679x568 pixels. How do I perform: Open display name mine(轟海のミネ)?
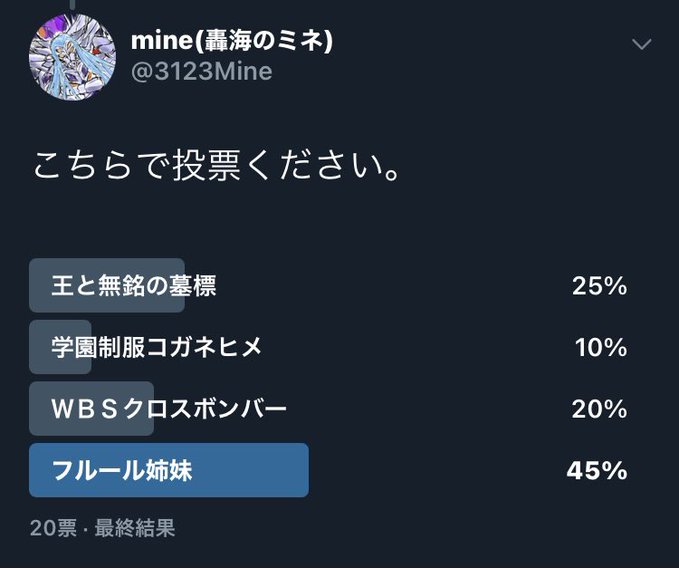(232, 40)
